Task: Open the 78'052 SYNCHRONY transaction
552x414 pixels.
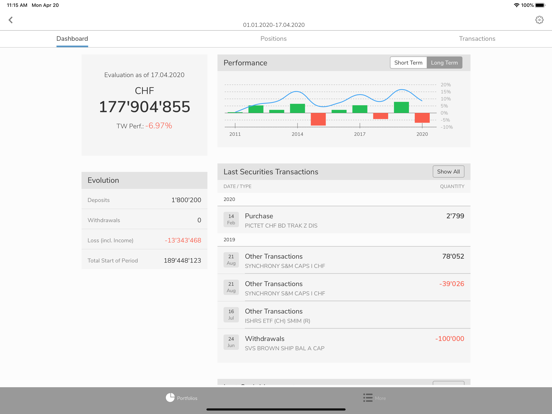Action: 344,261
